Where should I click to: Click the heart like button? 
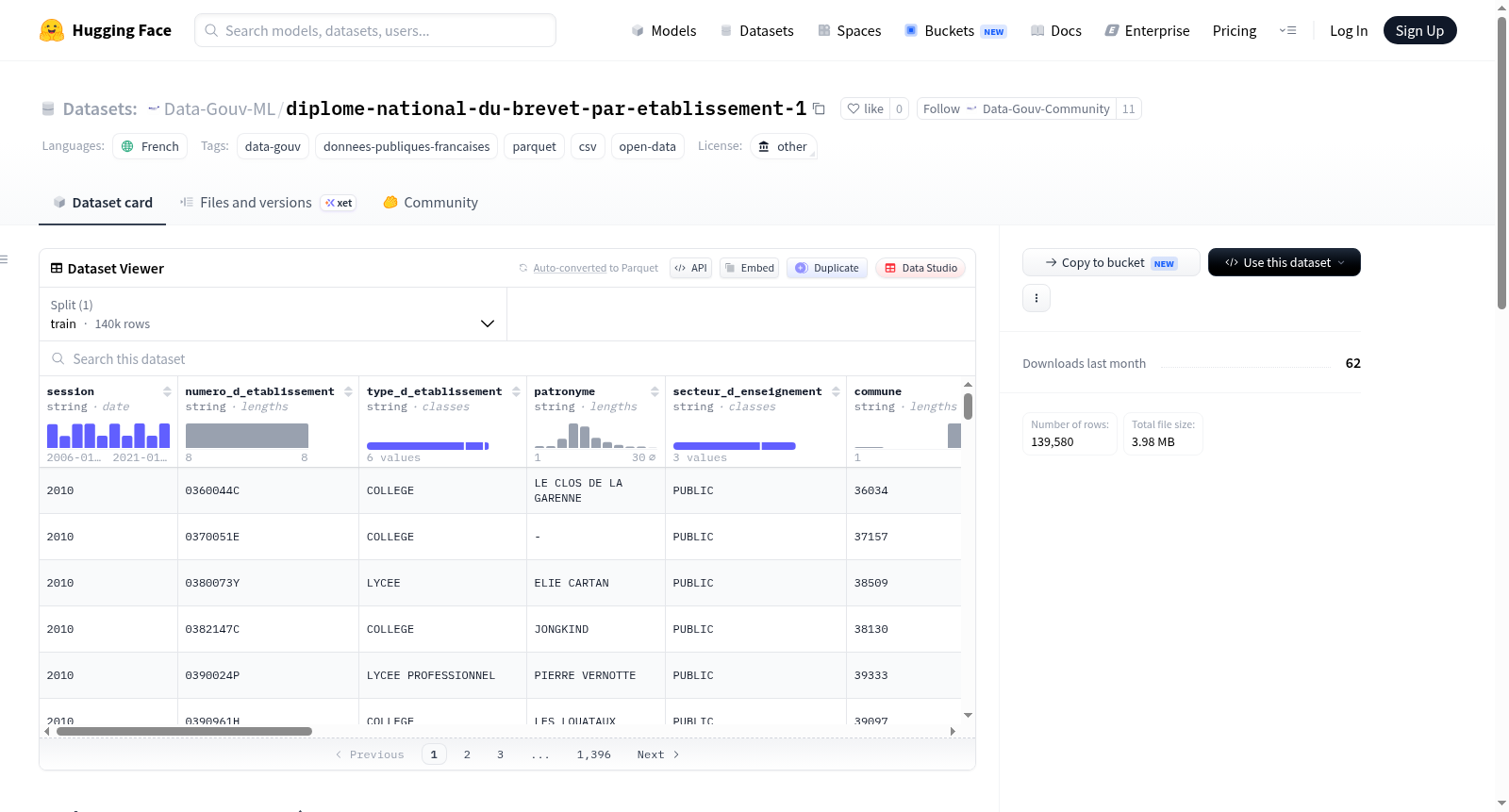pos(865,108)
